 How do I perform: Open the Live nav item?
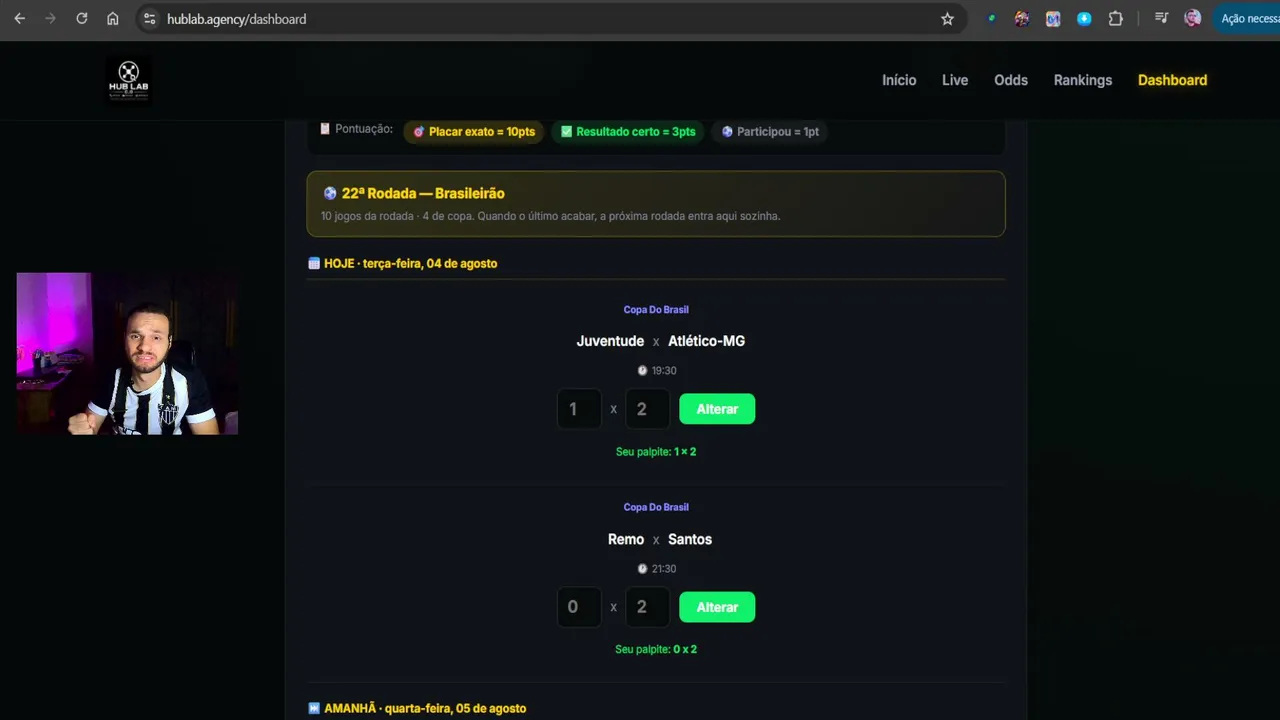(955, 80)
